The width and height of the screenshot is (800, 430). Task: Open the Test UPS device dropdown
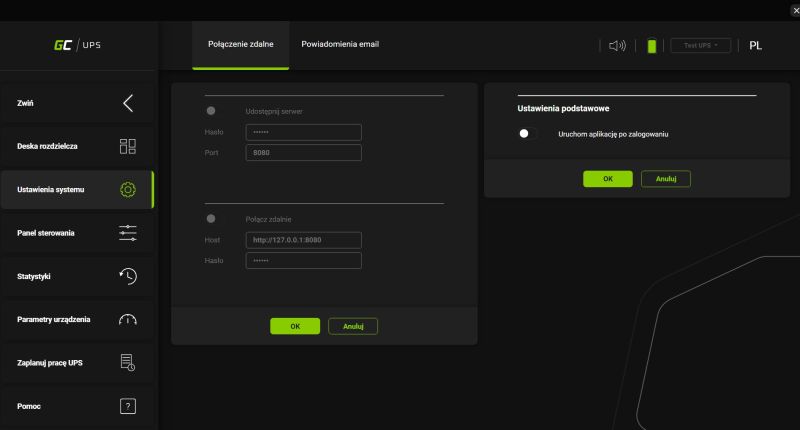[x=701, y=45]
